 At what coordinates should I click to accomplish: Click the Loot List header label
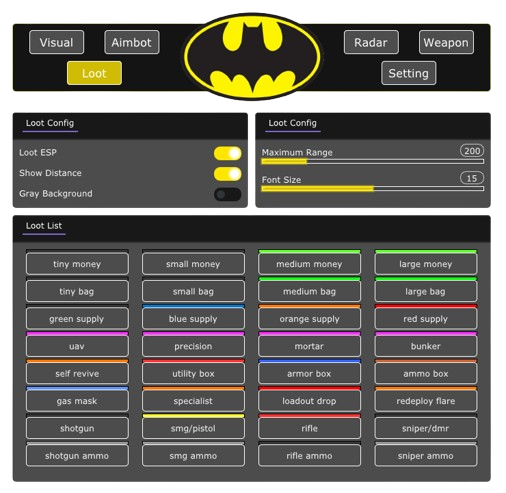[44, 226]
